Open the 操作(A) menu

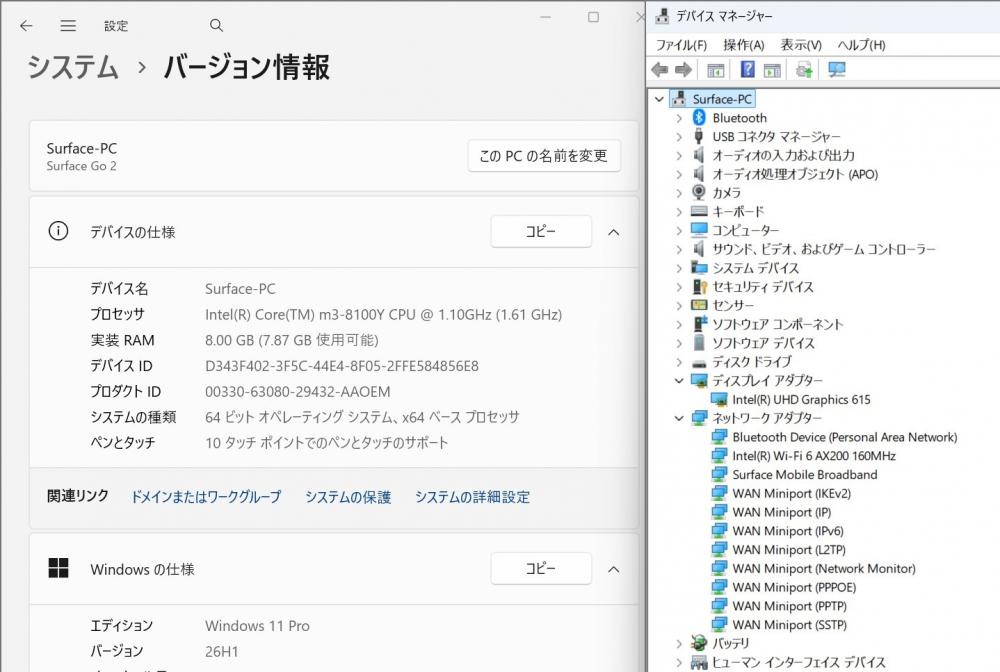(x=744, y=45)
